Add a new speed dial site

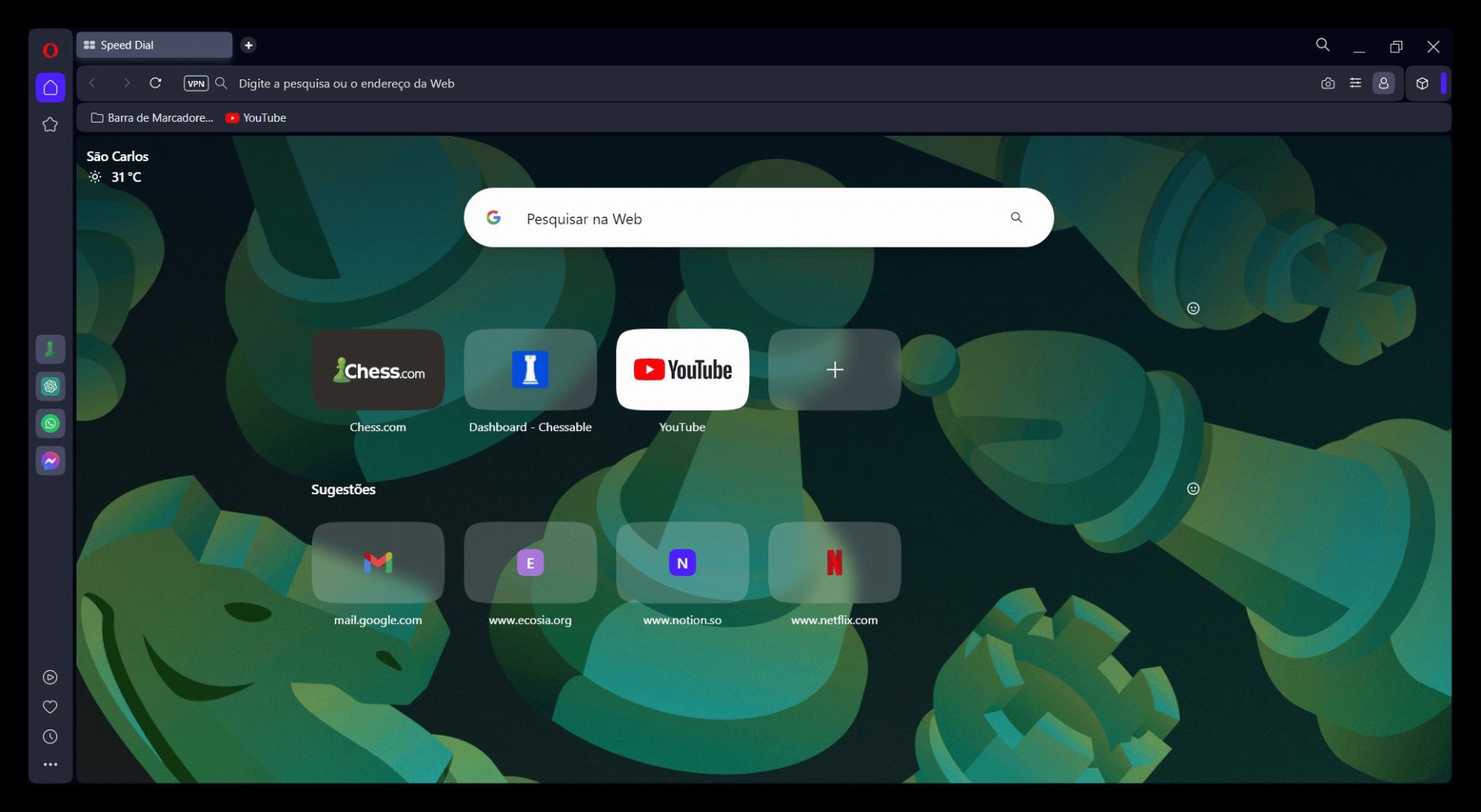point(835,370)
